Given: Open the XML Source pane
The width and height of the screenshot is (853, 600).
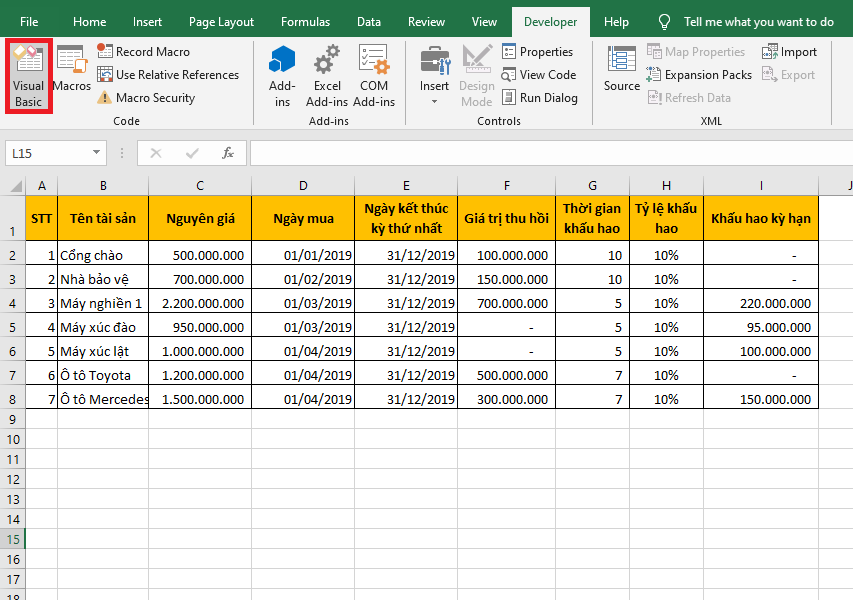Looking at the screenshot, I should pos(621,70).
